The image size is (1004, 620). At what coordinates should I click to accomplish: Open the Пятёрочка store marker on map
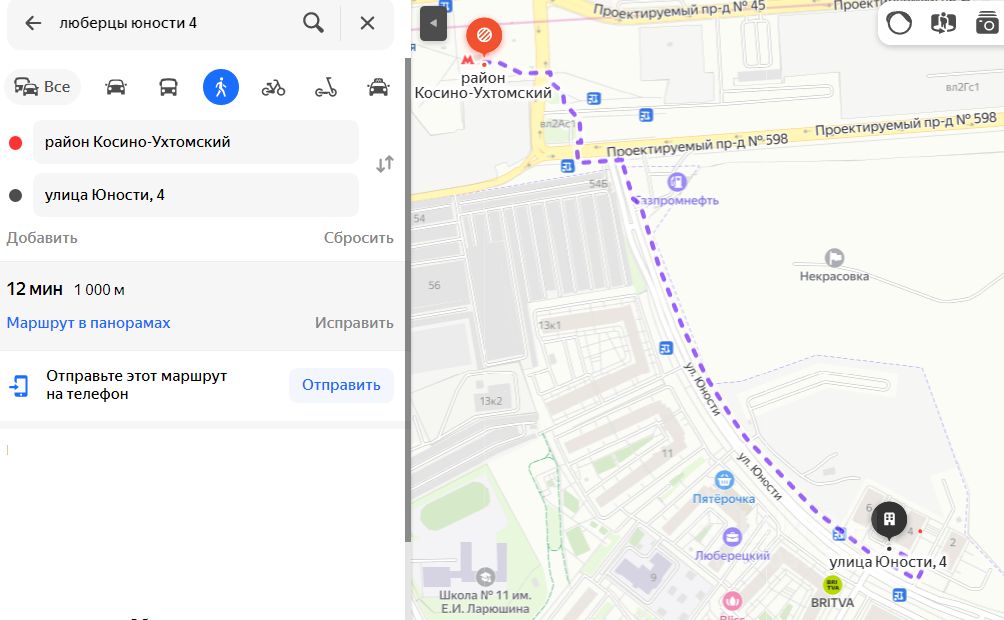[724, 480]
